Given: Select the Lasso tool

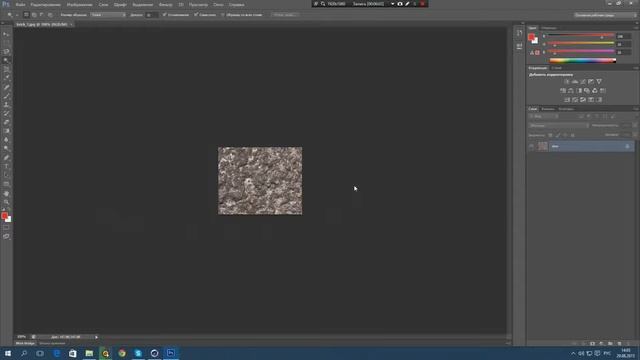Looking at the screenshot, I should click(x=6, y=52).
